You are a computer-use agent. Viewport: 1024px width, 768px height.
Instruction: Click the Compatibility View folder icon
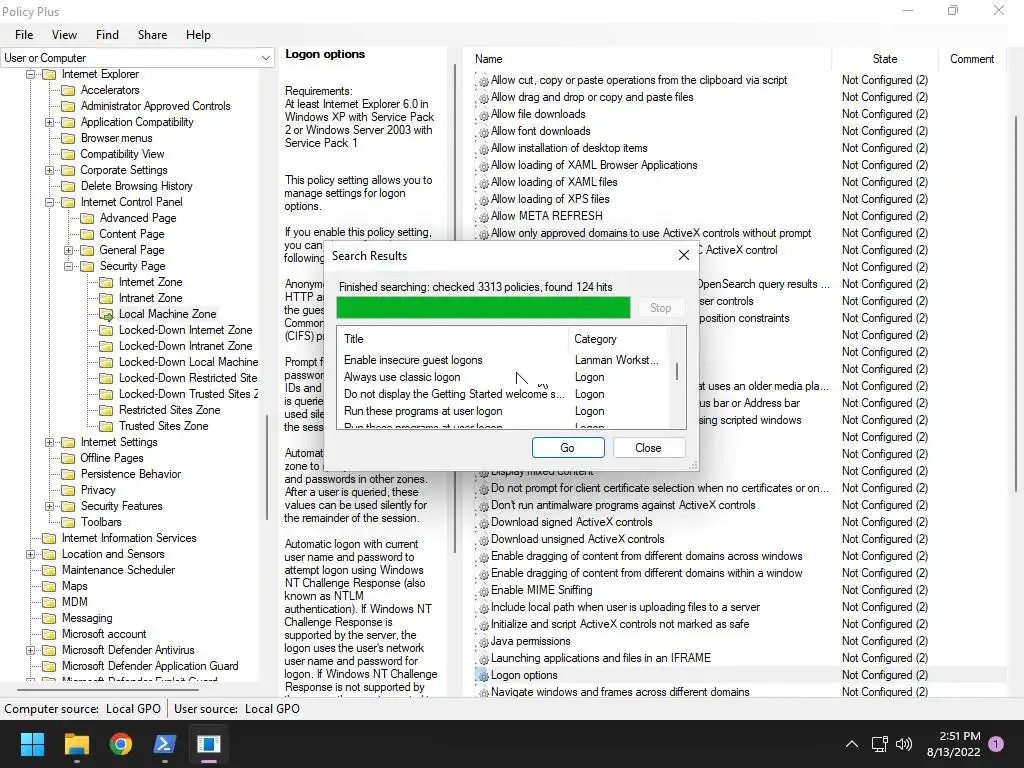click(x=68, y=154)
